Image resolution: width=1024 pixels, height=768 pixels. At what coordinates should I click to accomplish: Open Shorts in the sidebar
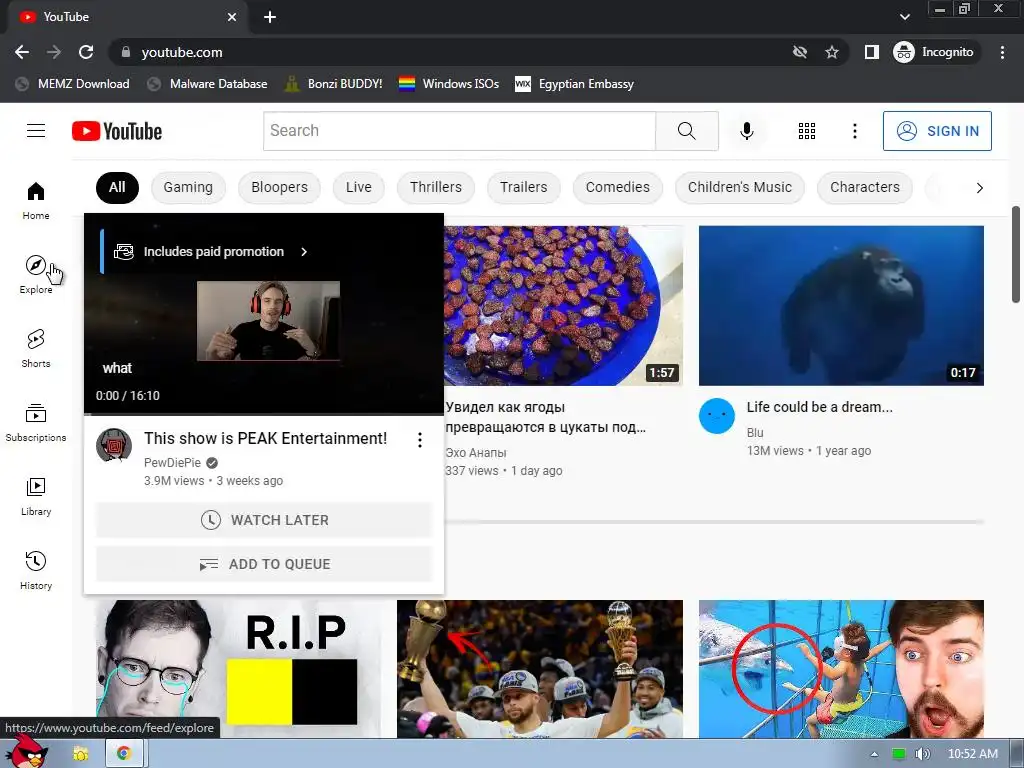click(36, 349)
